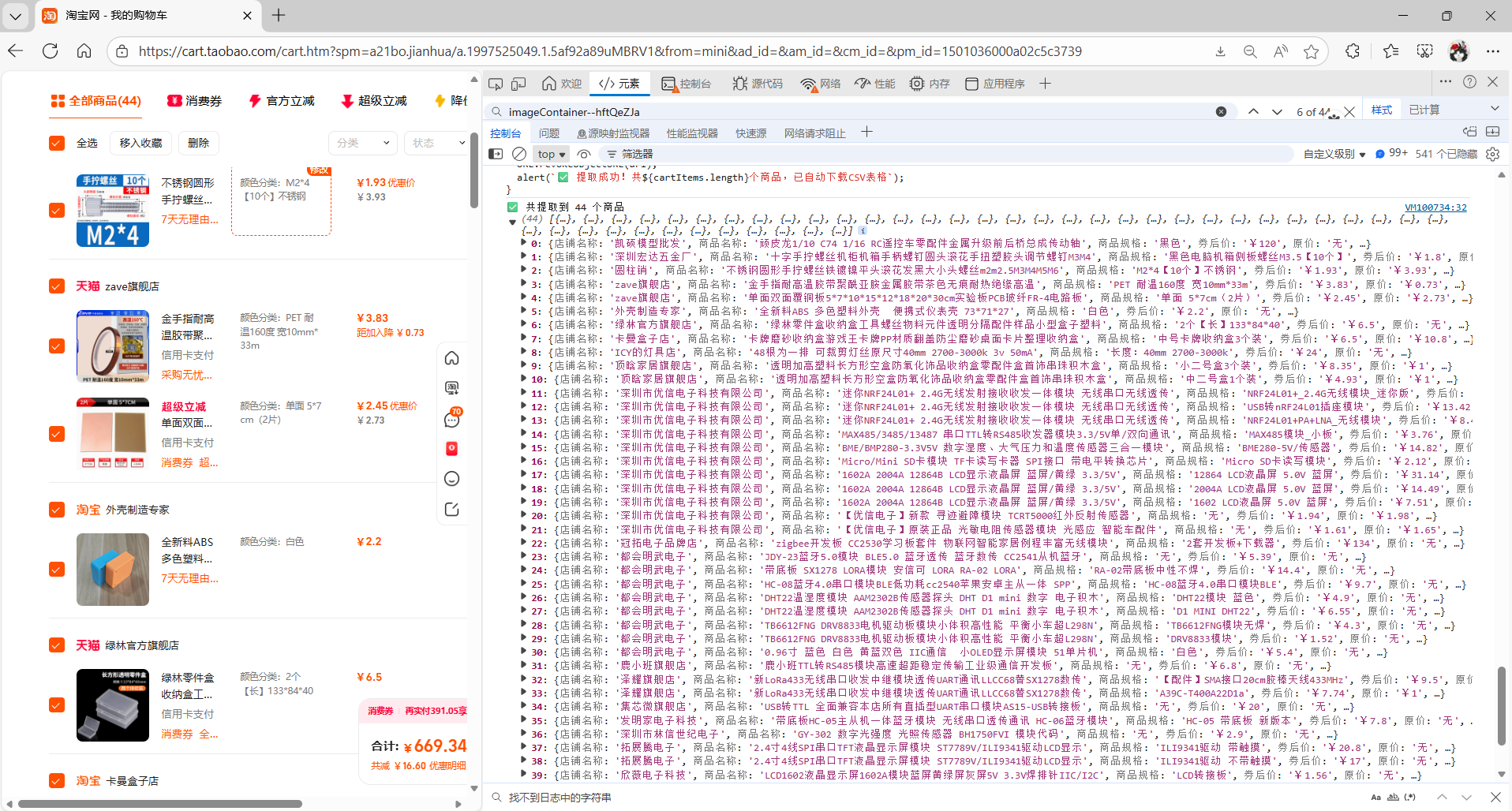Image resolution: width=1512 pixels, height=811 pixels.
Task: Open the 应用程序 Application panel
Action: (994, 84)
